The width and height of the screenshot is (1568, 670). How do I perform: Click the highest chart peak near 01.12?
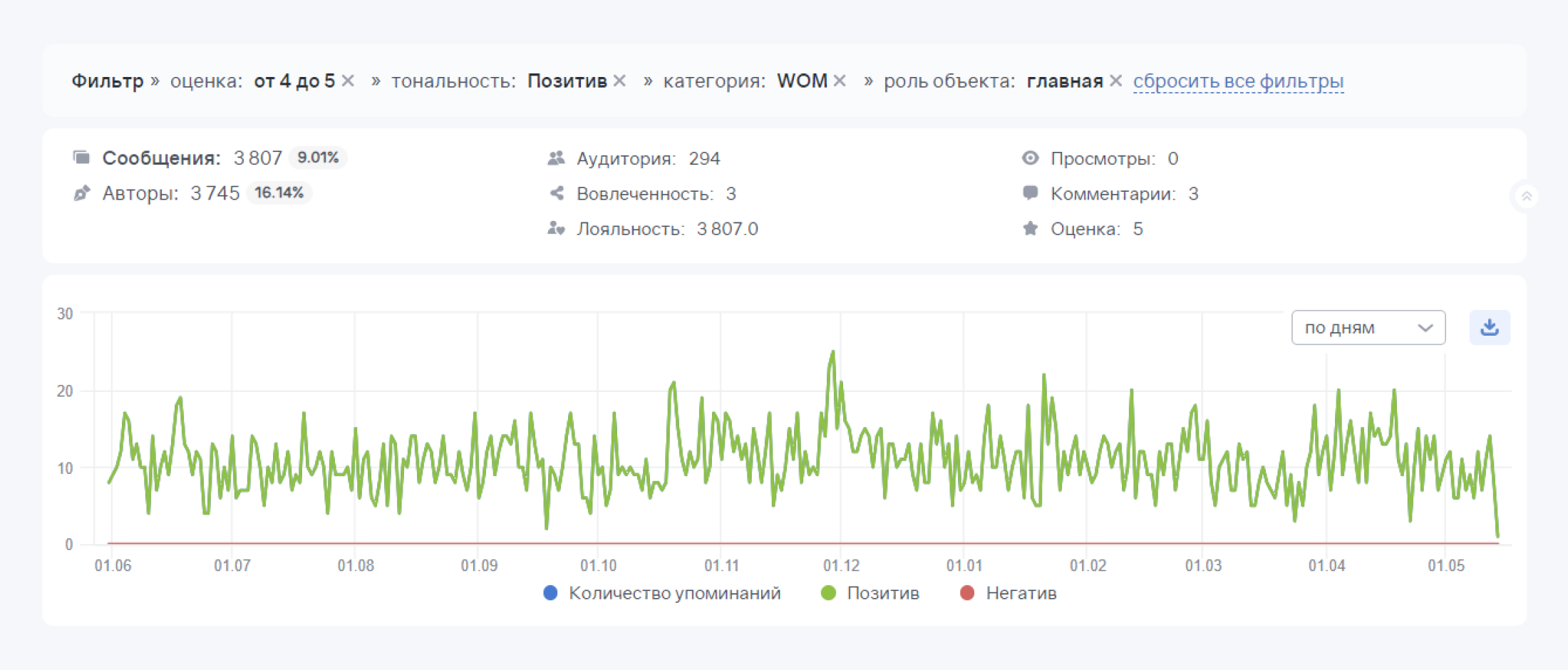(x=832, y=351)
